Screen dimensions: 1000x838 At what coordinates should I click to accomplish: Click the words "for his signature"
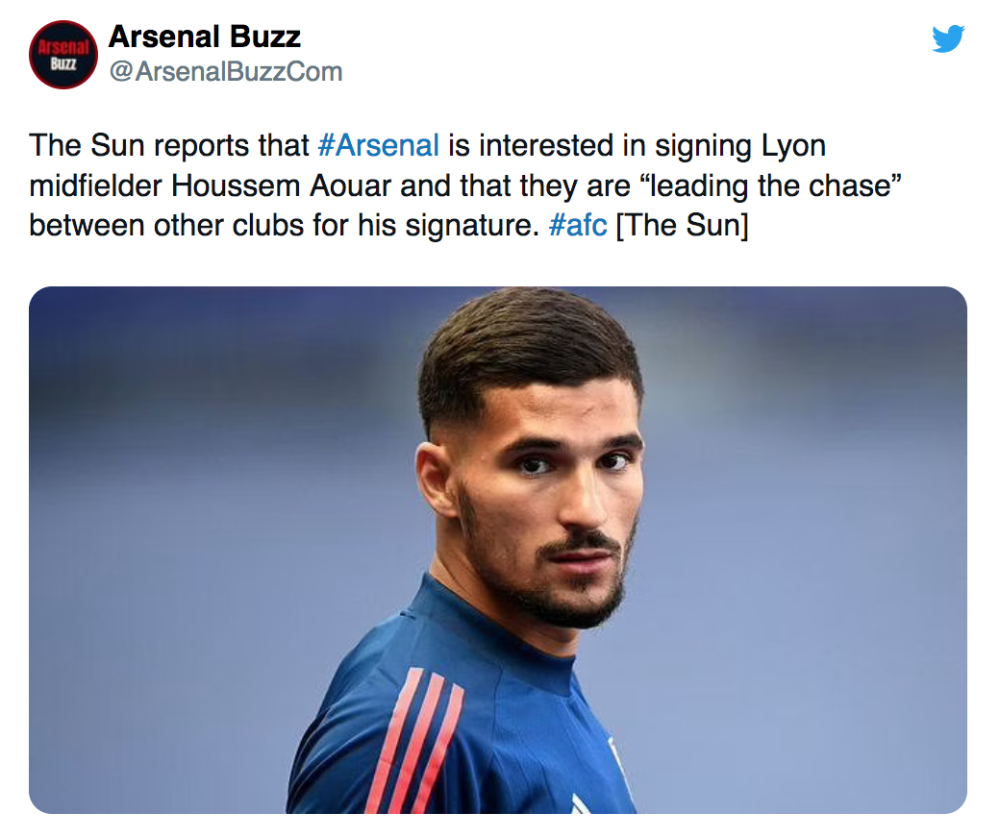tap(439, 225)
